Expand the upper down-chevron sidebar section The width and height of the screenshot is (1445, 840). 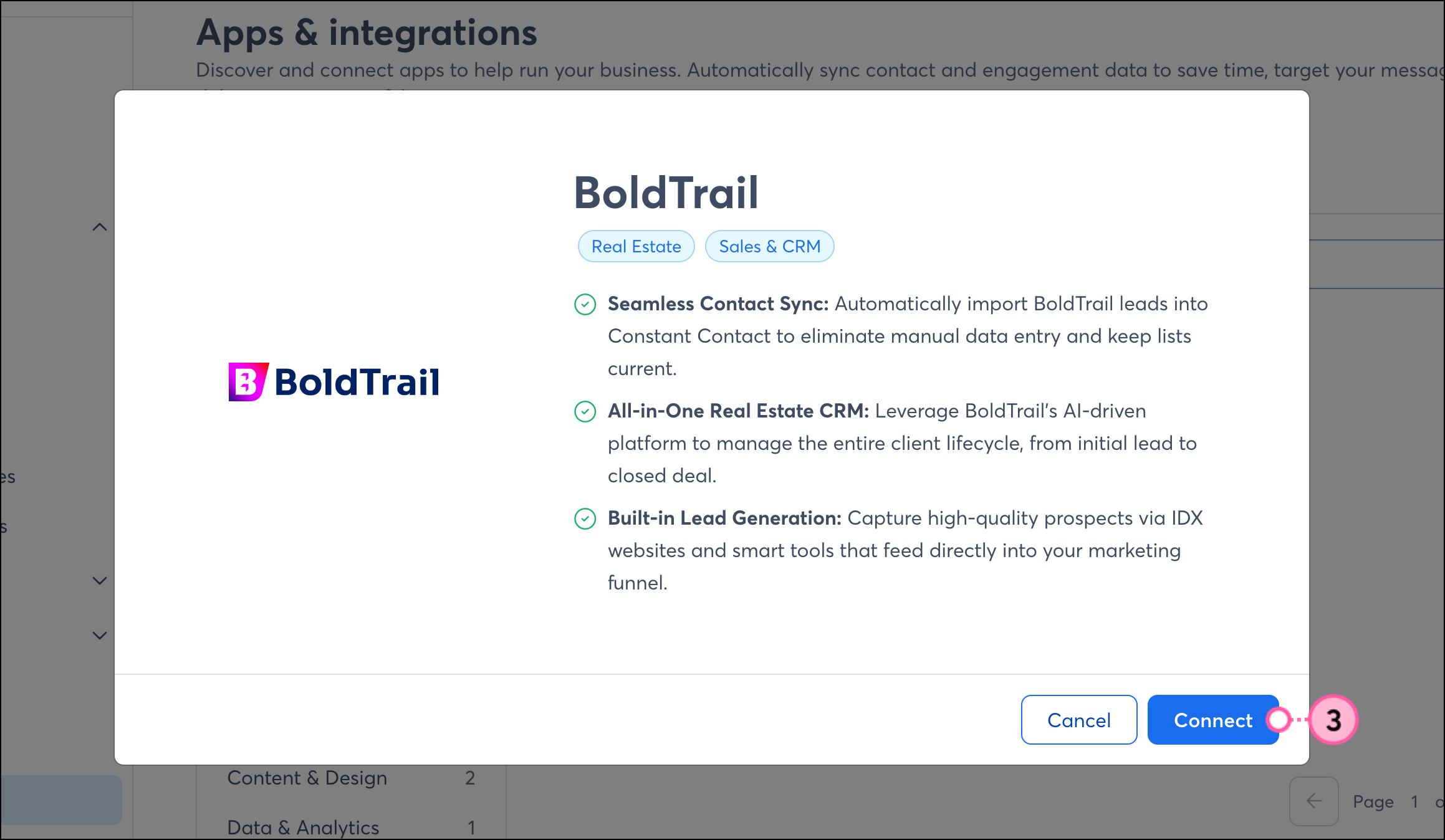(x=100, y=581)
